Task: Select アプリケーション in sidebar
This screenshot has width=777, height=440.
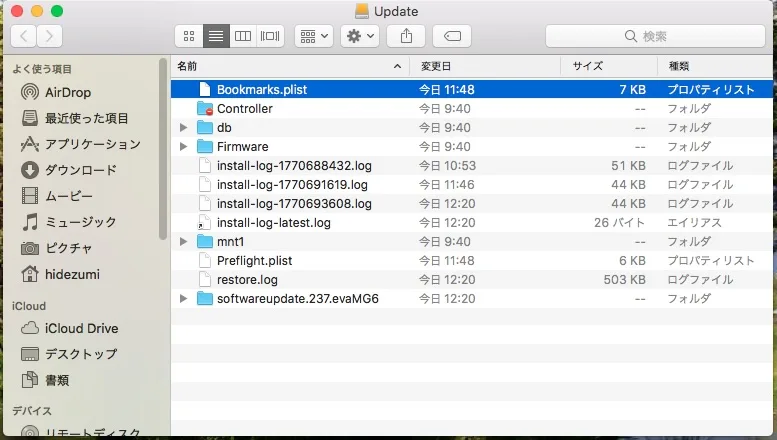Action: (92, 144)
